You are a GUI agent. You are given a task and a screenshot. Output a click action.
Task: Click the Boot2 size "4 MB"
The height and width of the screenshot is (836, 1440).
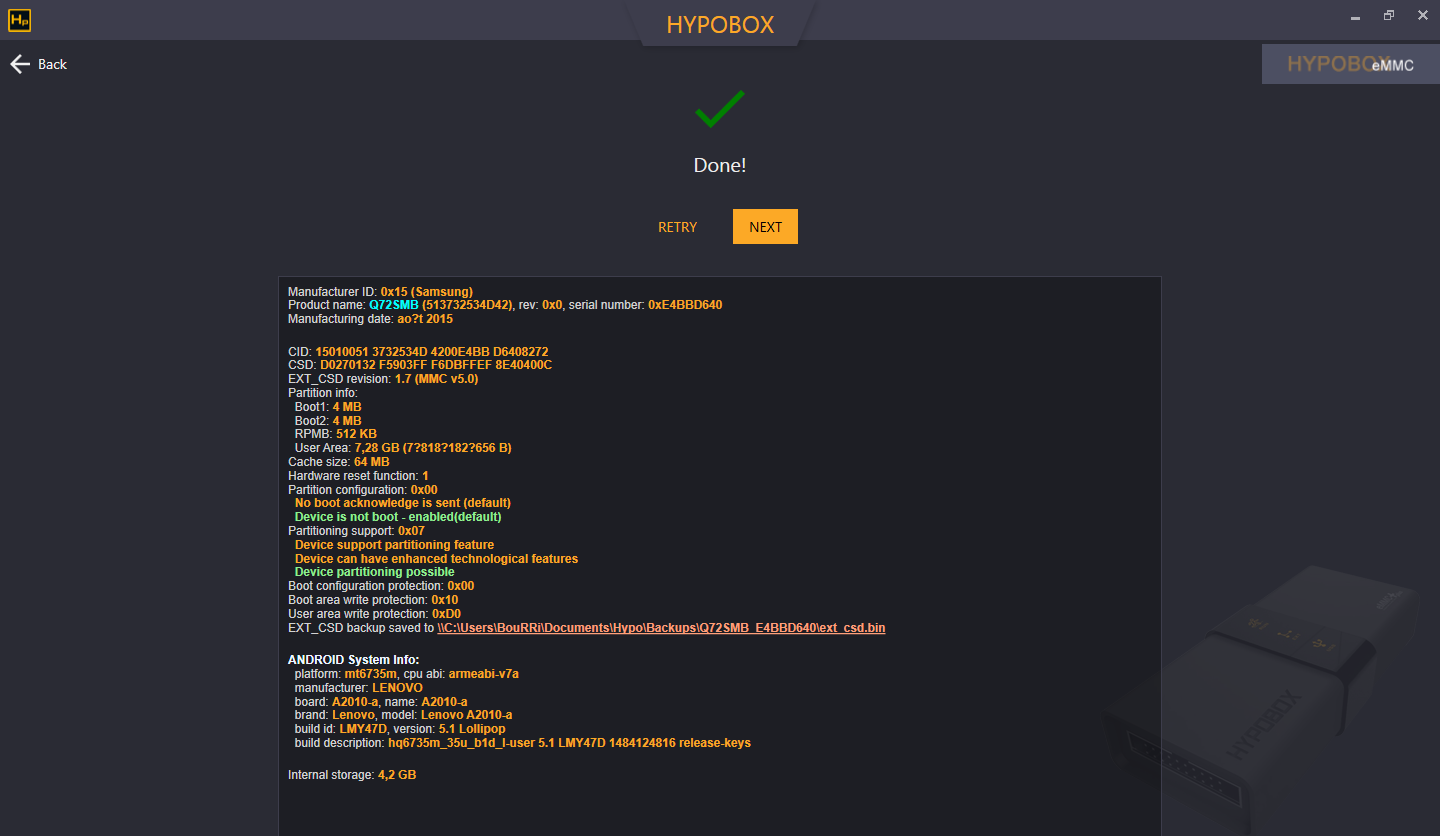[347, 421]
